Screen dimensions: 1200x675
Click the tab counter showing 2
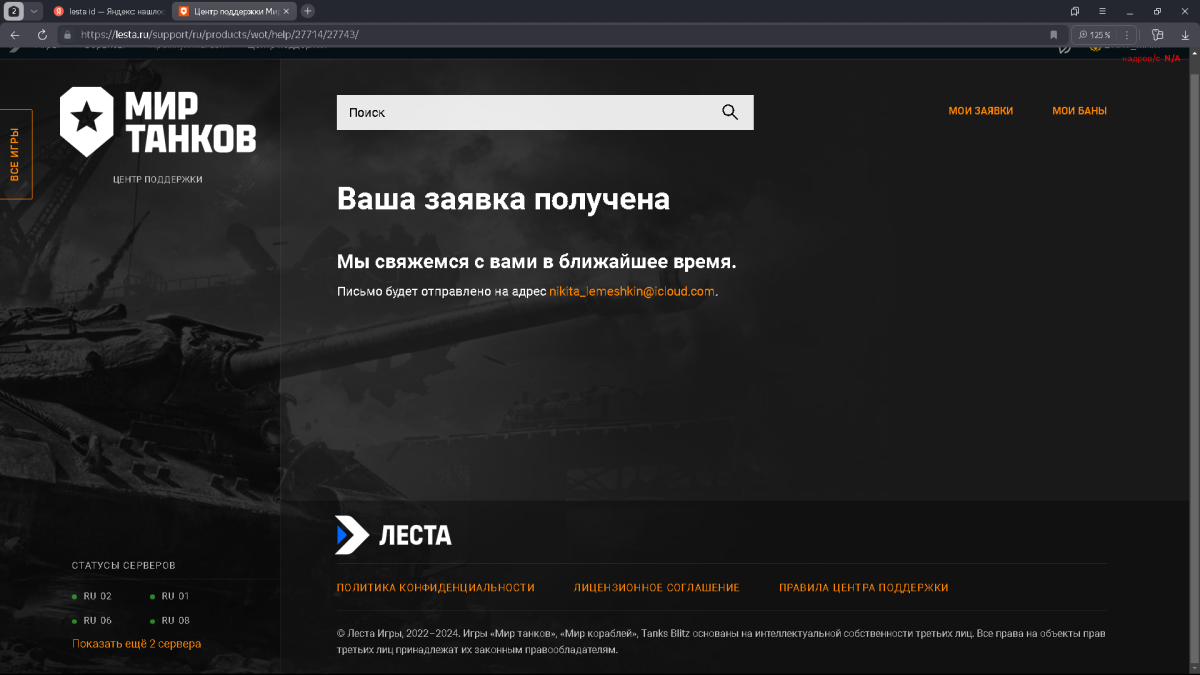14,11
